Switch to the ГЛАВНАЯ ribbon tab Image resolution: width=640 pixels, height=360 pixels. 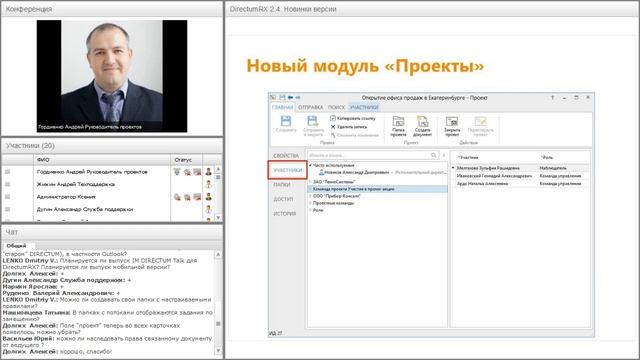282,107
